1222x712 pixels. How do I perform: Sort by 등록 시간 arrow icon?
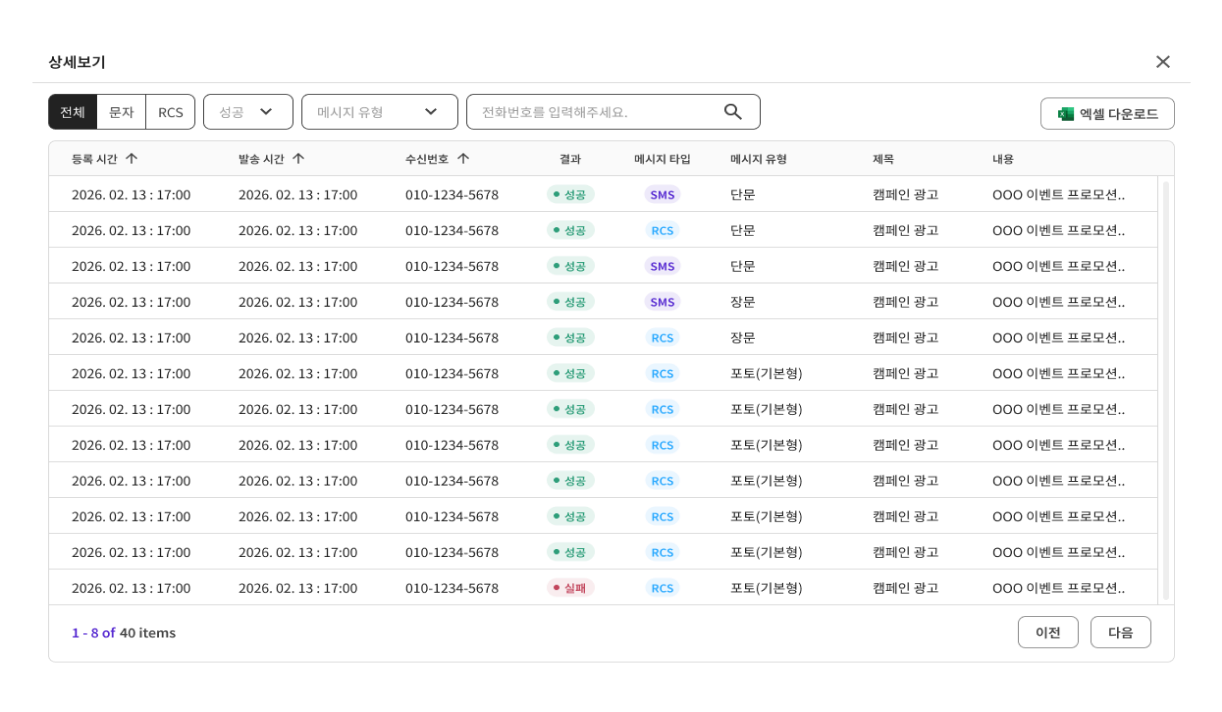pyautogui.click(x=131, y=159)
